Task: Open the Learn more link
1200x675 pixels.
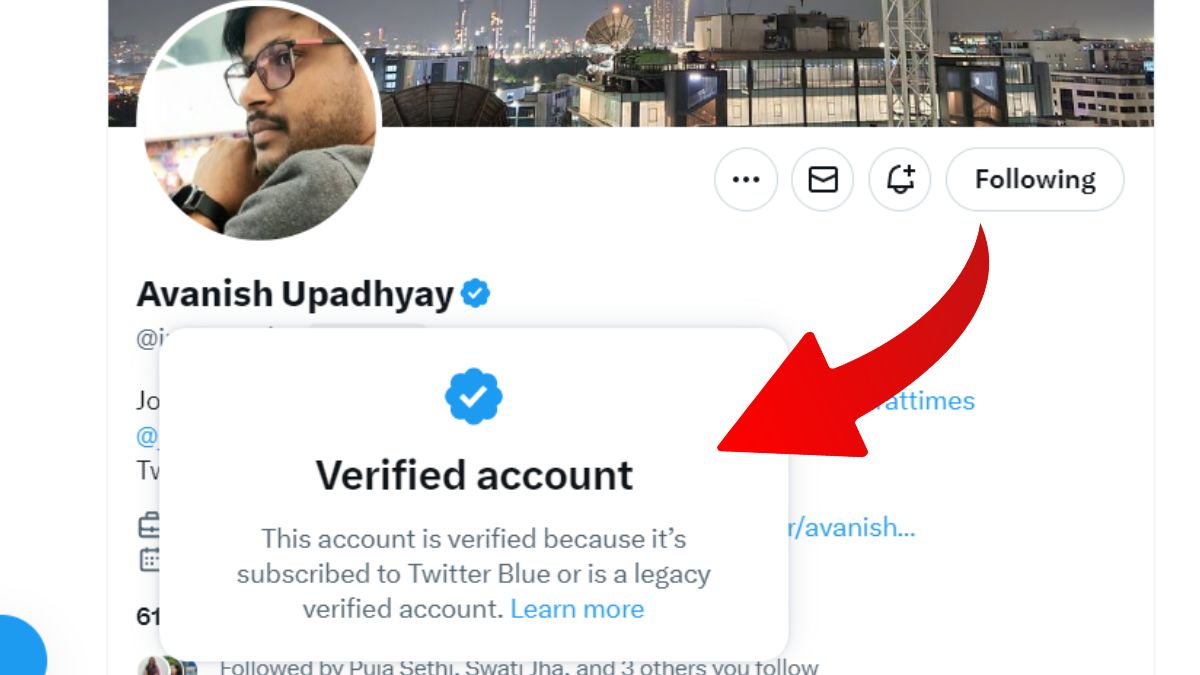Action: (x=577, y=609)
